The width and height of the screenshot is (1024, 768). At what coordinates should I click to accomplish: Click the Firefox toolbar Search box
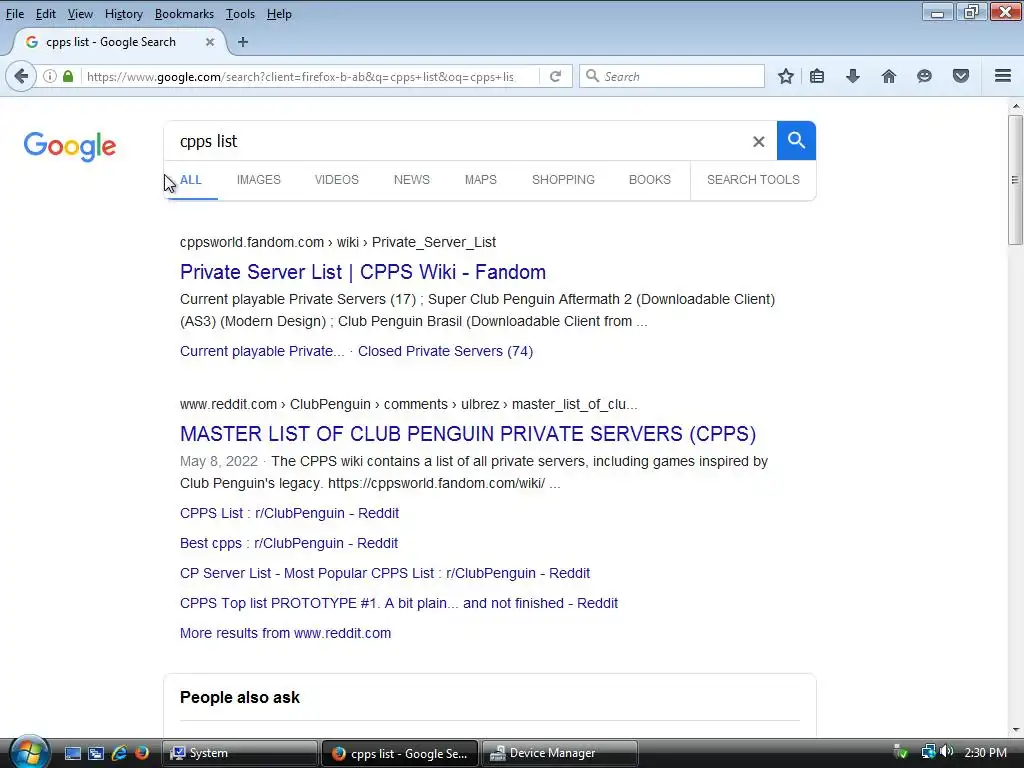click(672, 76)
